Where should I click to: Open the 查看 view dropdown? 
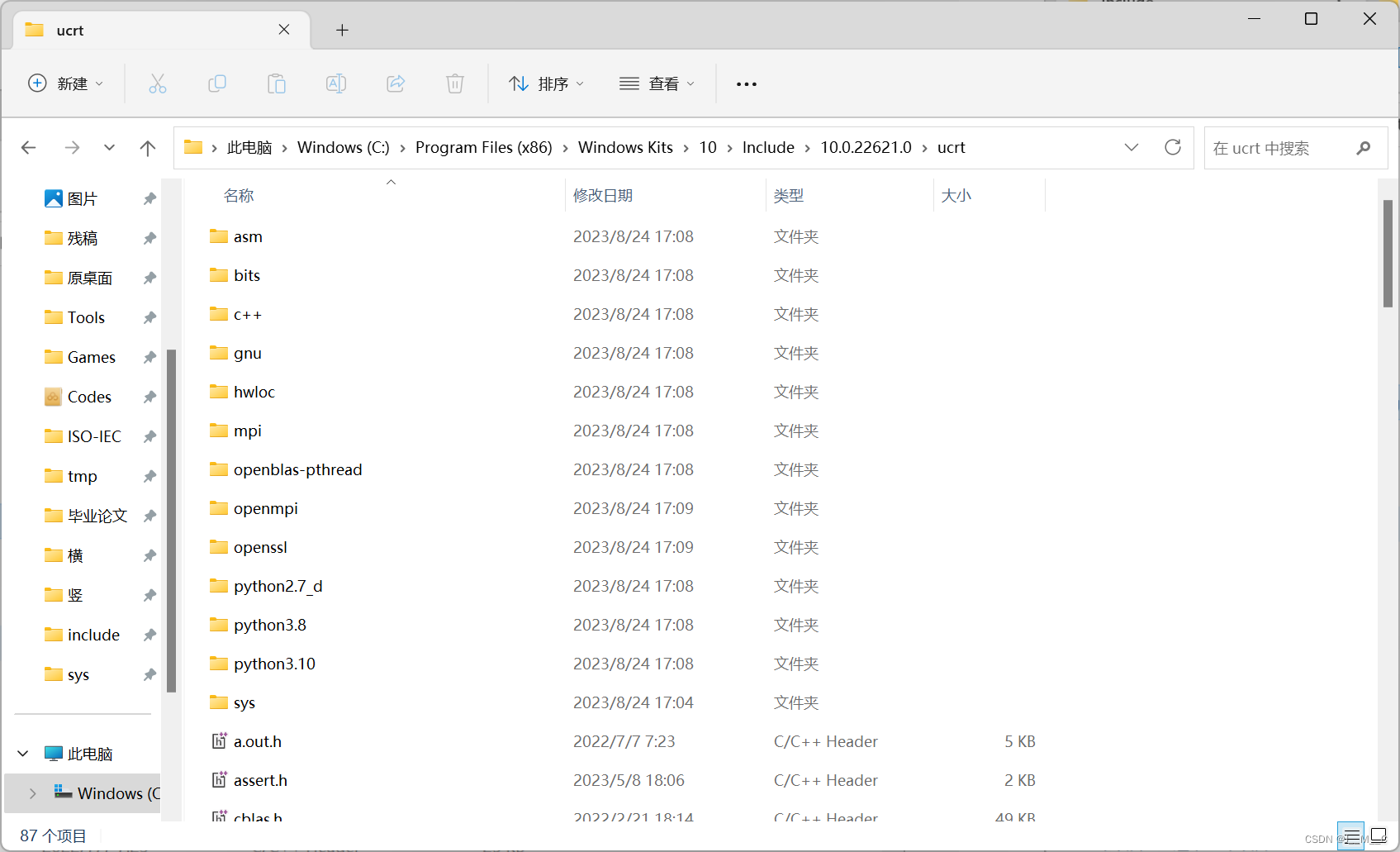click(657, 83)
